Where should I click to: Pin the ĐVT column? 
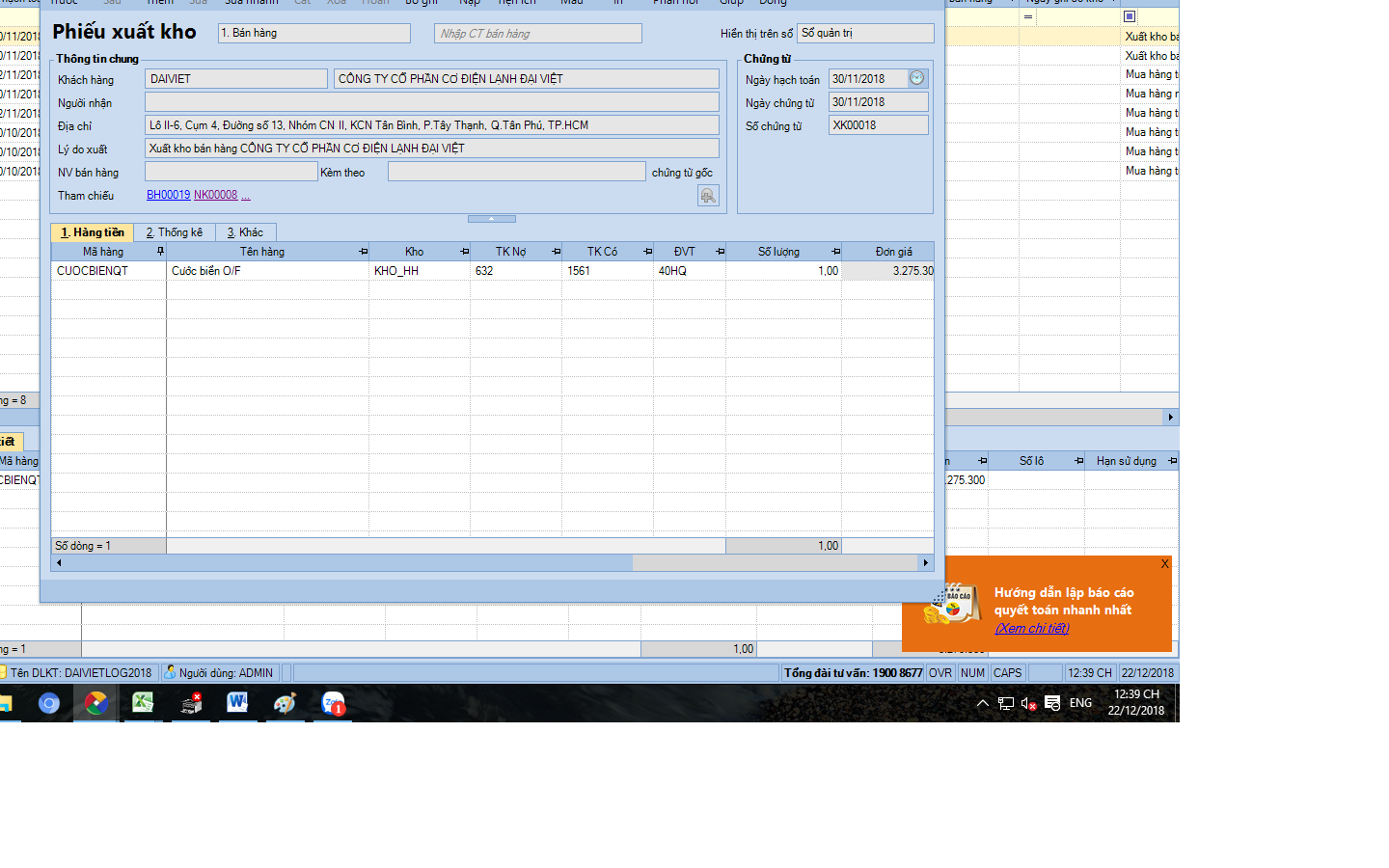(x=720, y=252)
